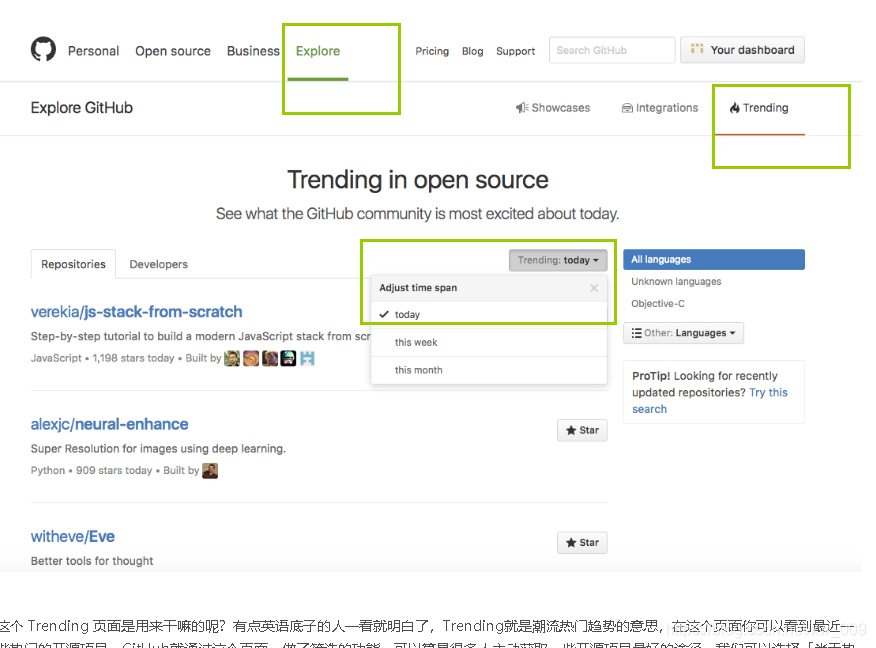
Task: Select the today time span option
Action: [x=489, y=315]
